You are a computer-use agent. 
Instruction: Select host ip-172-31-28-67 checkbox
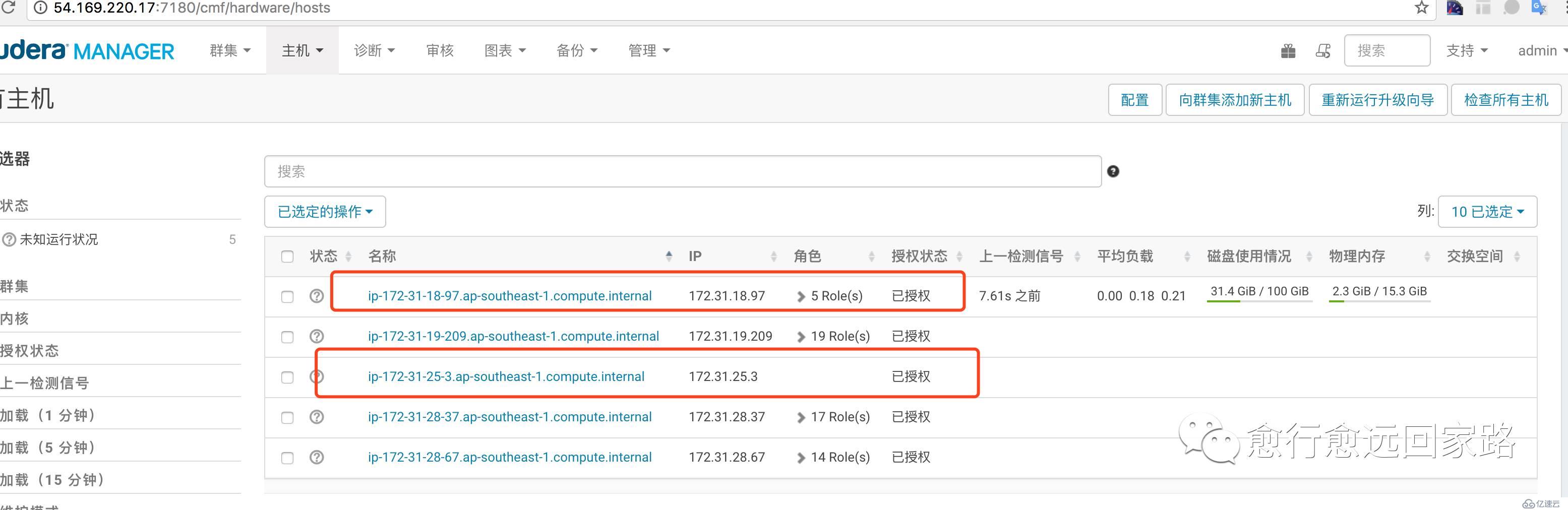pos(287,458)
